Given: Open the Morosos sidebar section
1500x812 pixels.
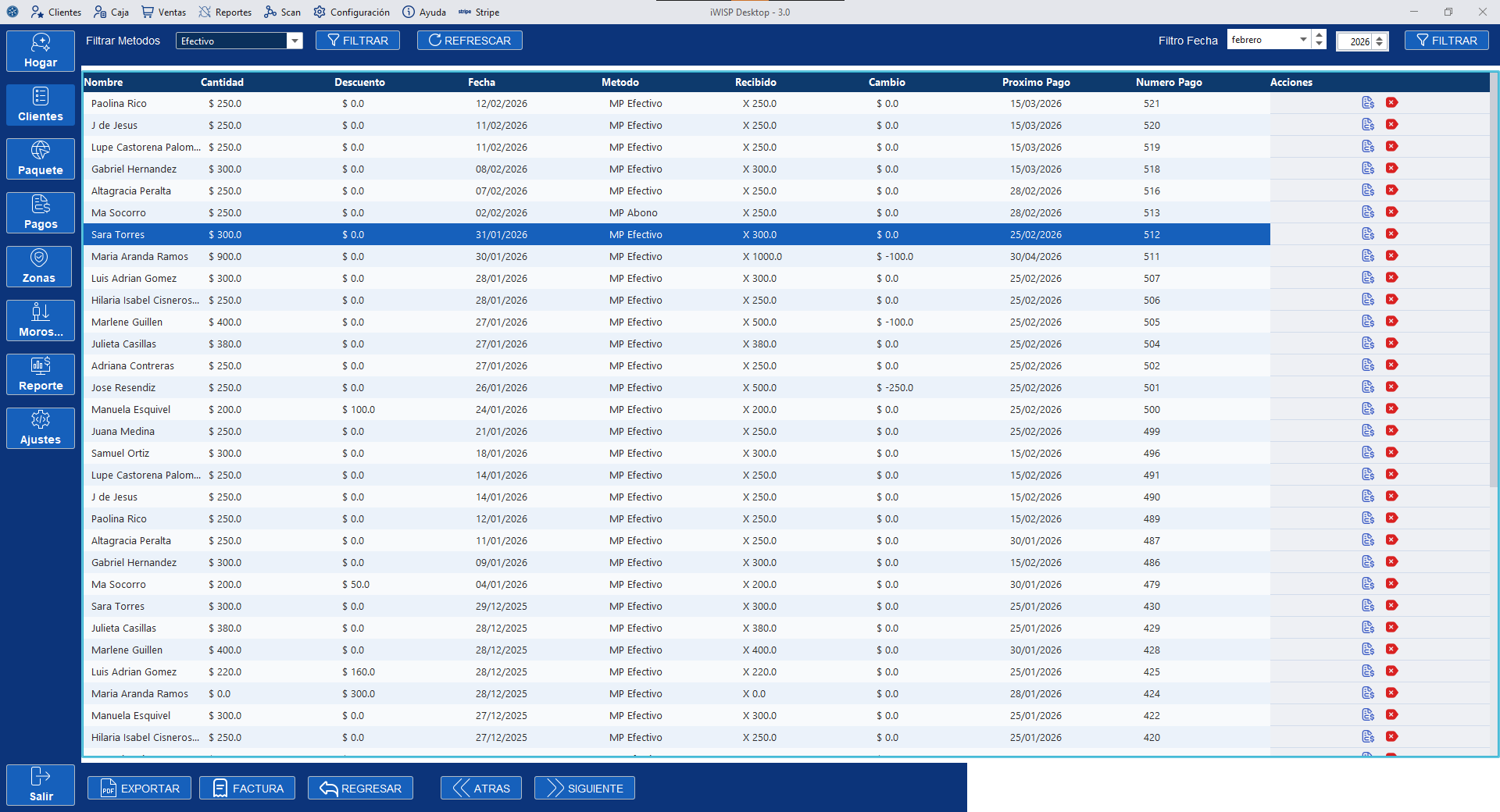Looking at the screenshot, I should pyautogui.click(x=41, y=320).
